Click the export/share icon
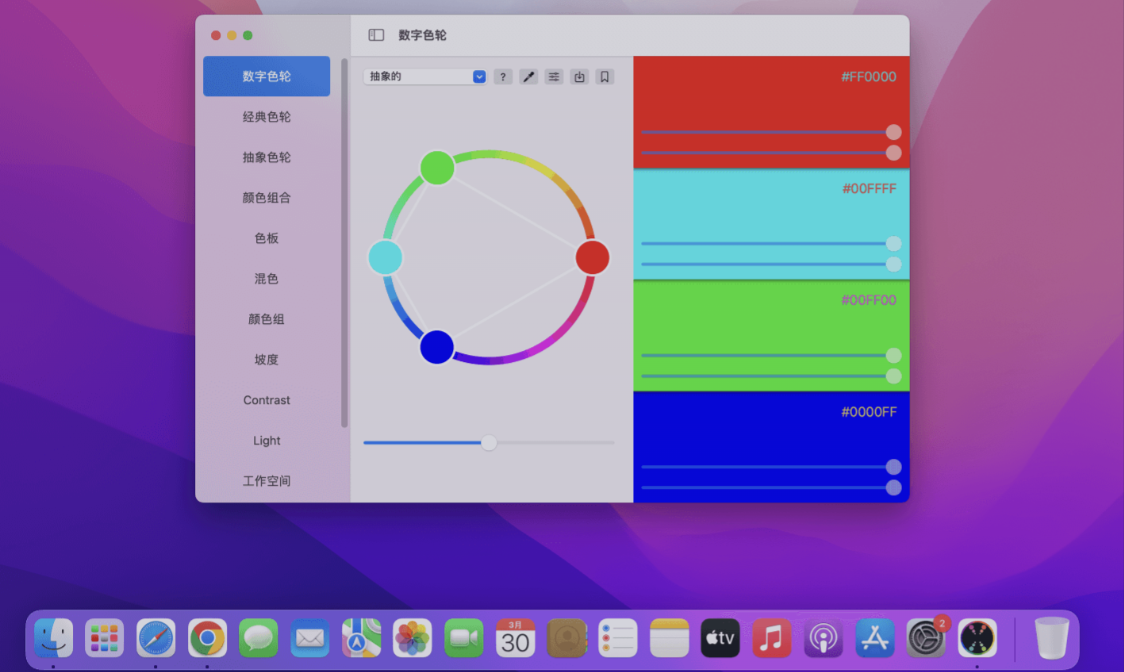 [x=579, y=76]
